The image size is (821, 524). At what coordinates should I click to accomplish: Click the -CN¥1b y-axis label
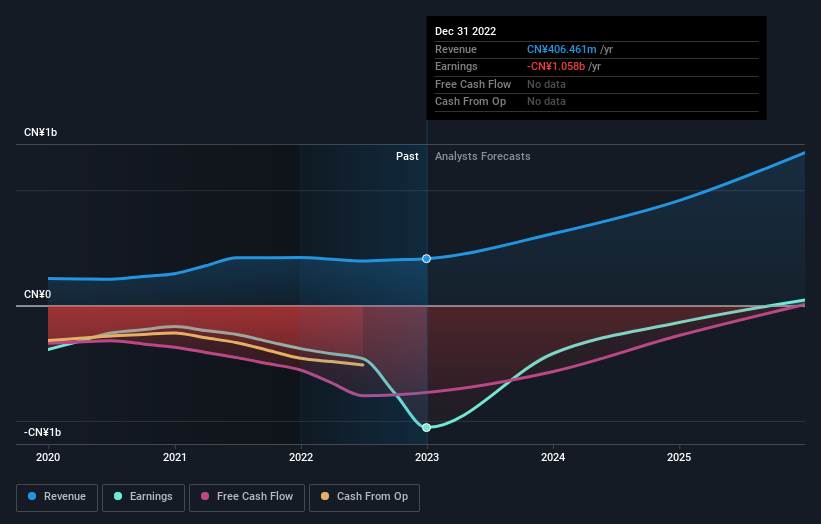[42, 432]
